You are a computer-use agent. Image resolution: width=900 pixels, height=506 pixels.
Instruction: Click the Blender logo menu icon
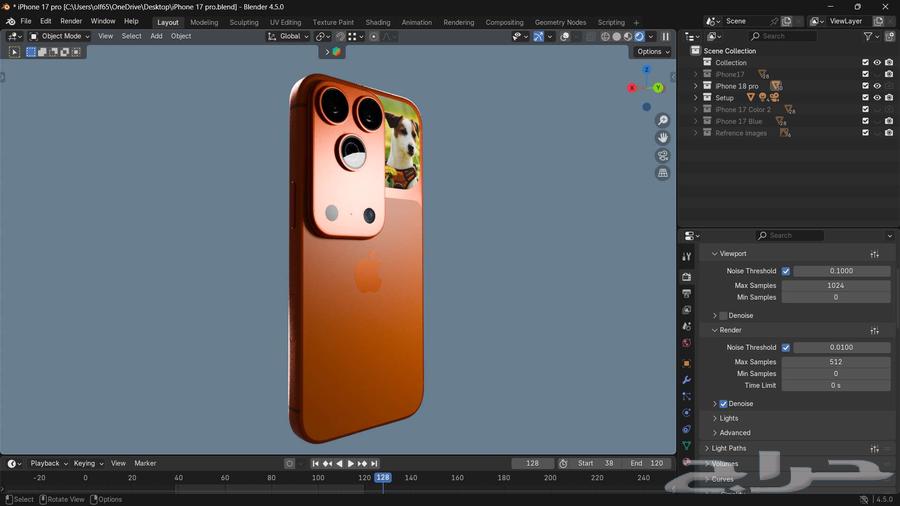pyautogui.click(x=10, y=21)
